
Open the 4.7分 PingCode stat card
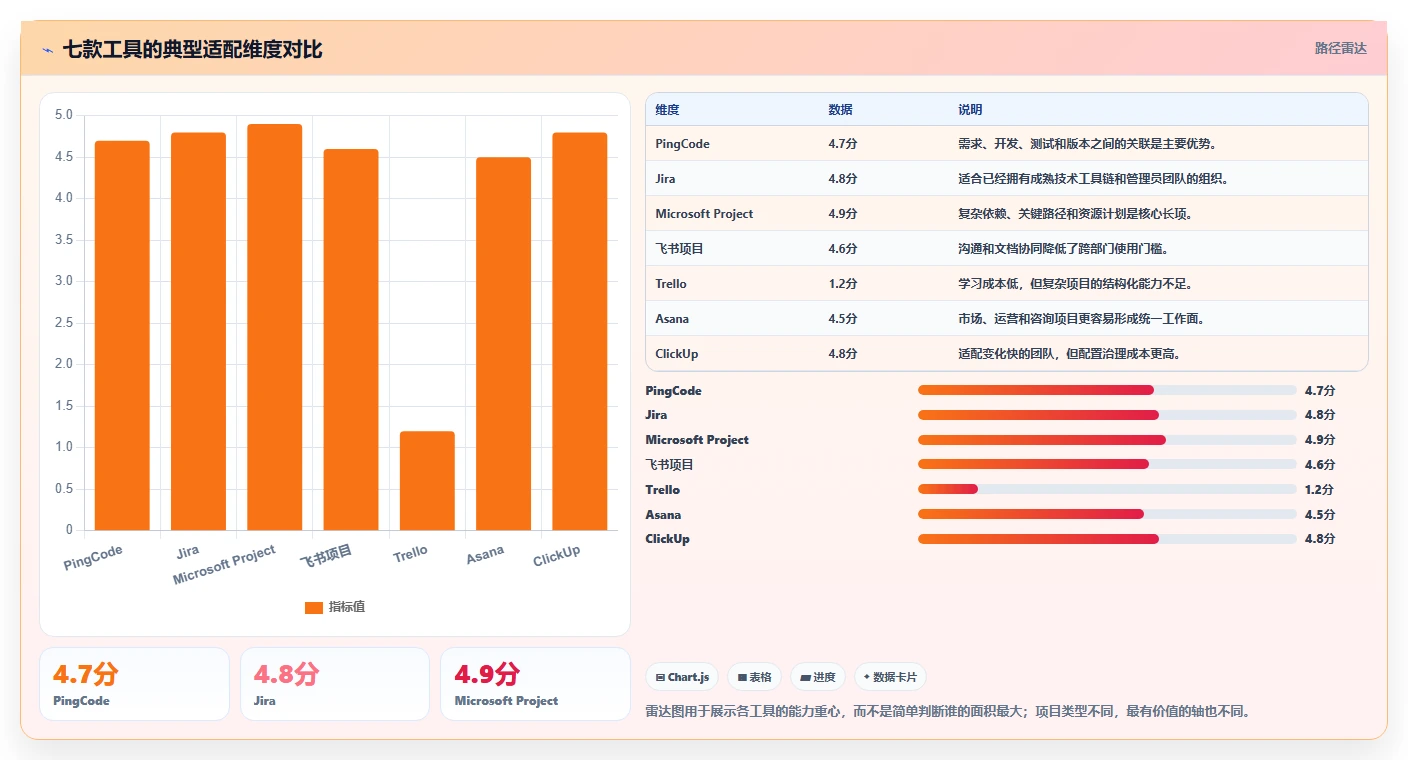coord(134,684)
